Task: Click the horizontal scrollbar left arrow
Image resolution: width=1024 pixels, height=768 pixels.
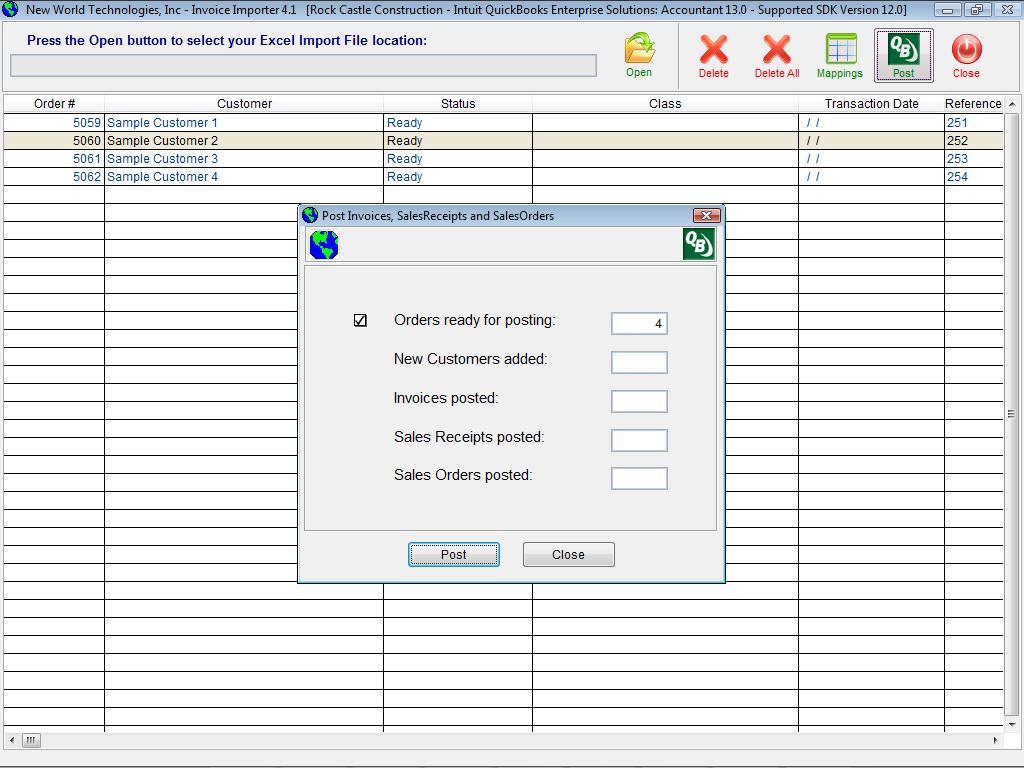Action: click(x=12, y=740)
